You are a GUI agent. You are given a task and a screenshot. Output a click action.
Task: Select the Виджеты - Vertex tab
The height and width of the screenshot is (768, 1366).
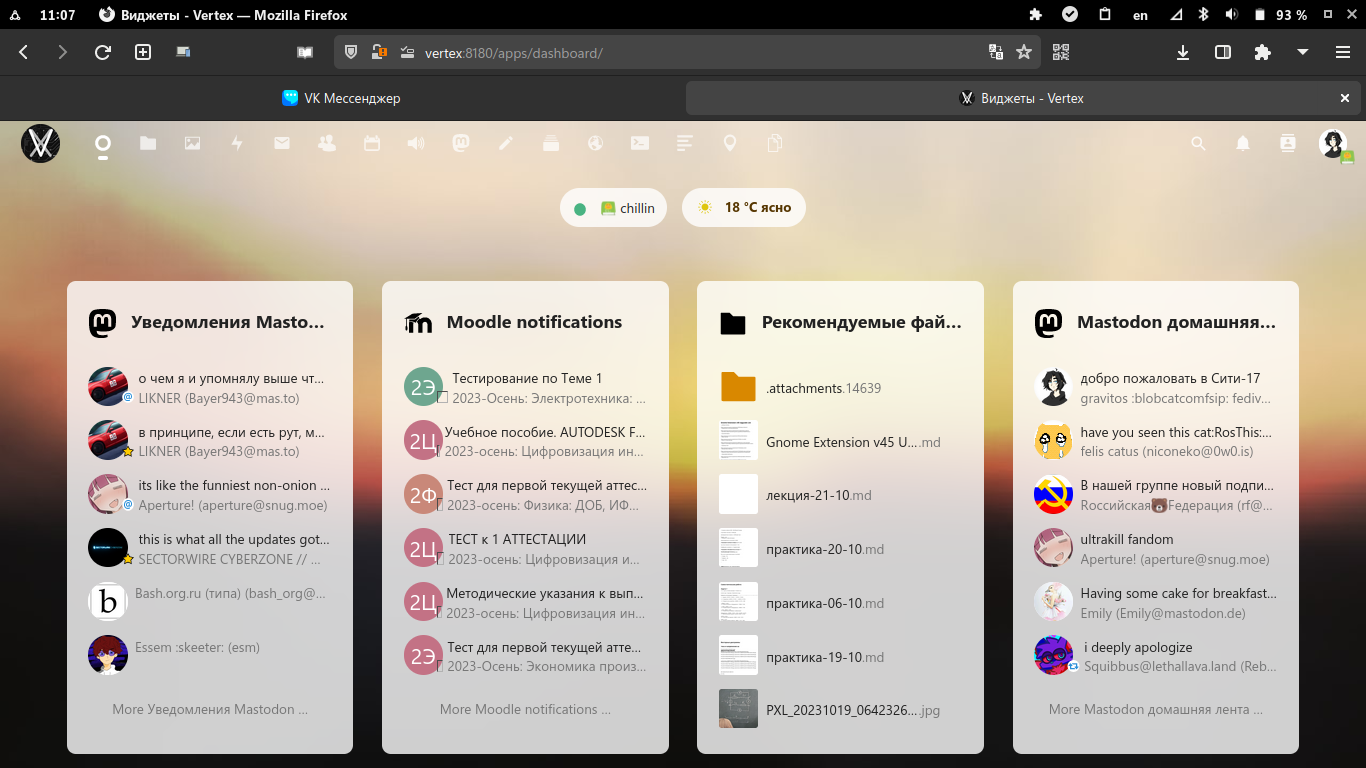[x=1020, y=98]
